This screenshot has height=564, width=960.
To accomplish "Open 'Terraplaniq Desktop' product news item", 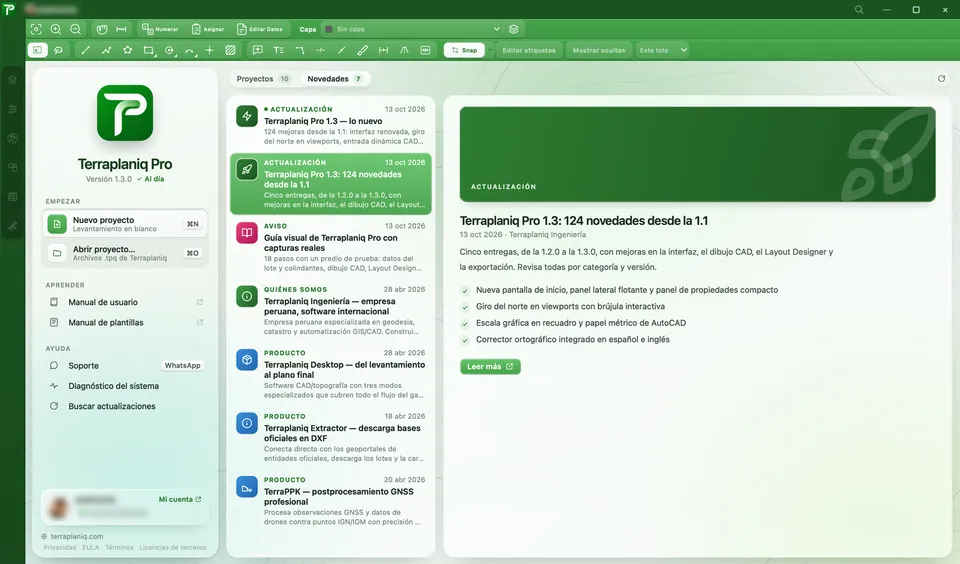I will (331, 374).
